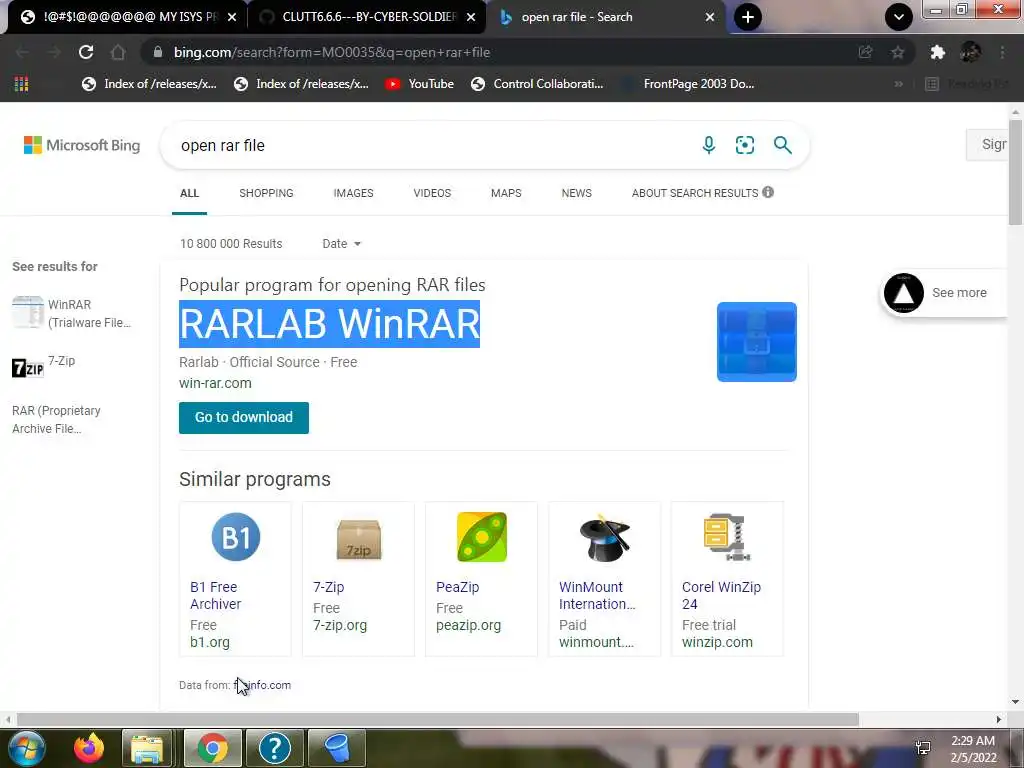Click the Go to download button
The height and width of the screenshot is (768, 1024).
pyautogui.click(x=244, y=417)
